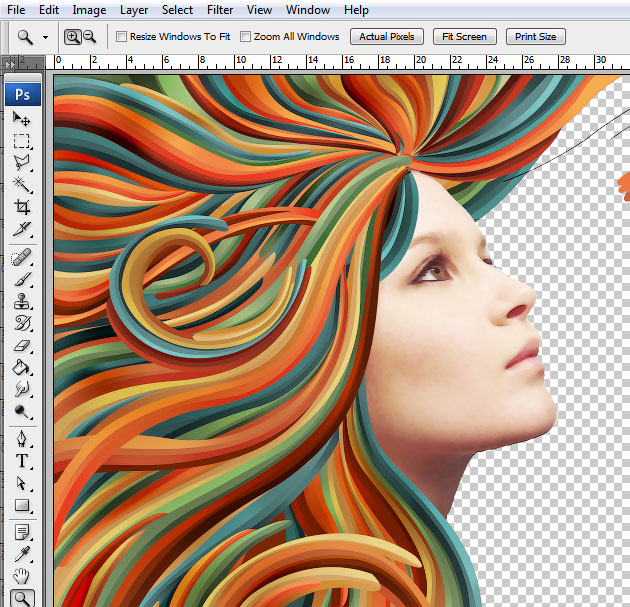The image size is (630, 607).
Task: Open the Help menu
Action: click(x=356, y=10)
